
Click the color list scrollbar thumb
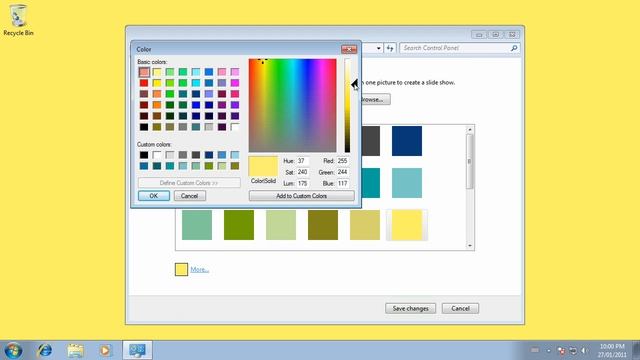pyautogui.click(x=470, y=162)
